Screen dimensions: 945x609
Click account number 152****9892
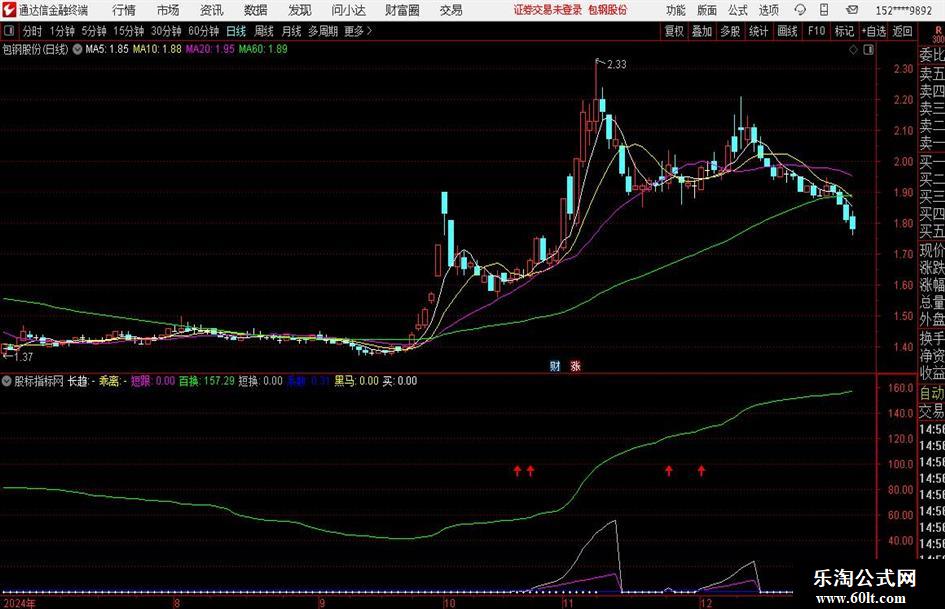[x=903, y=10]
